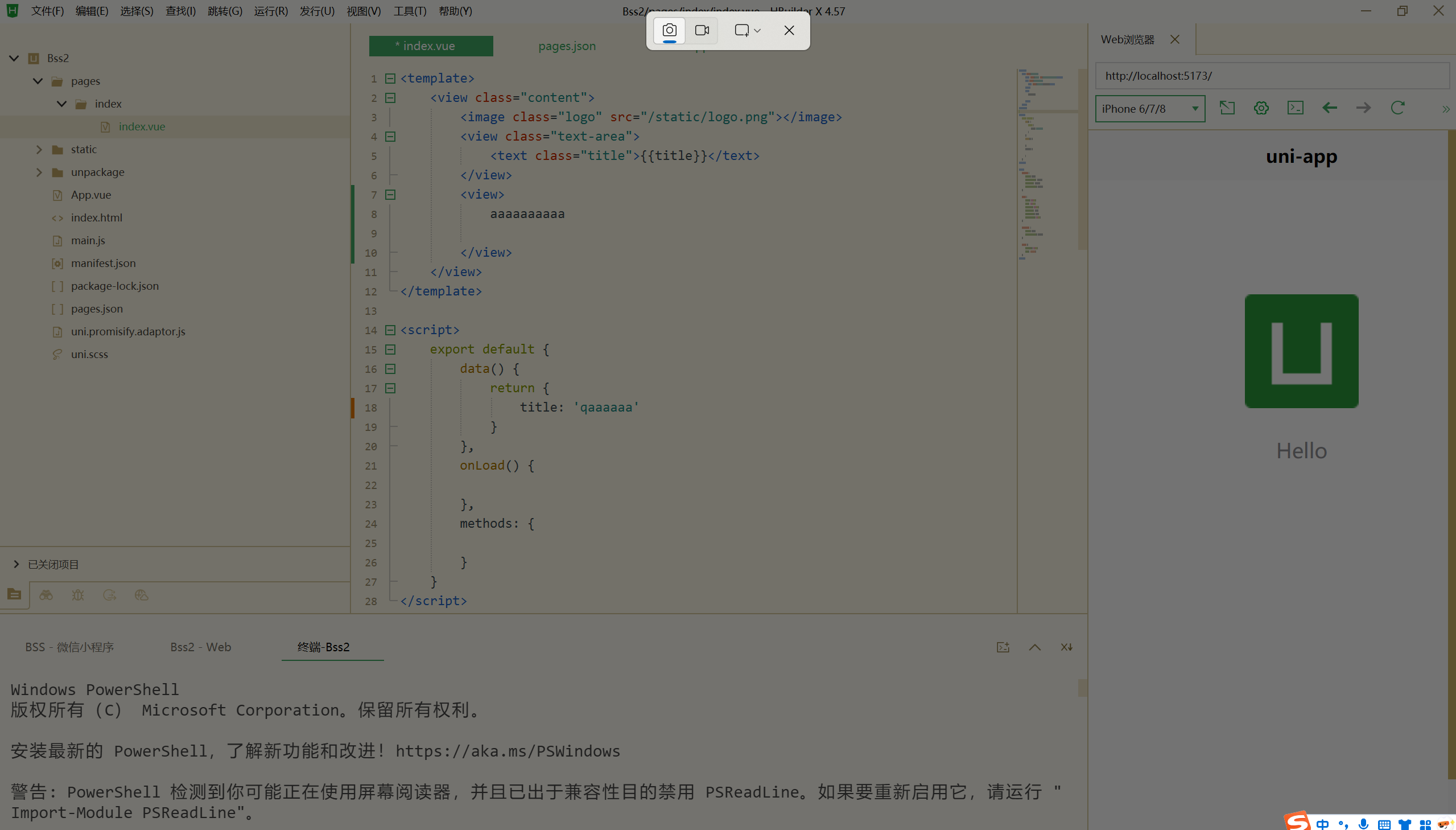
Task: Fold the data() function on line 16
Action: click(x=390, y=369)
